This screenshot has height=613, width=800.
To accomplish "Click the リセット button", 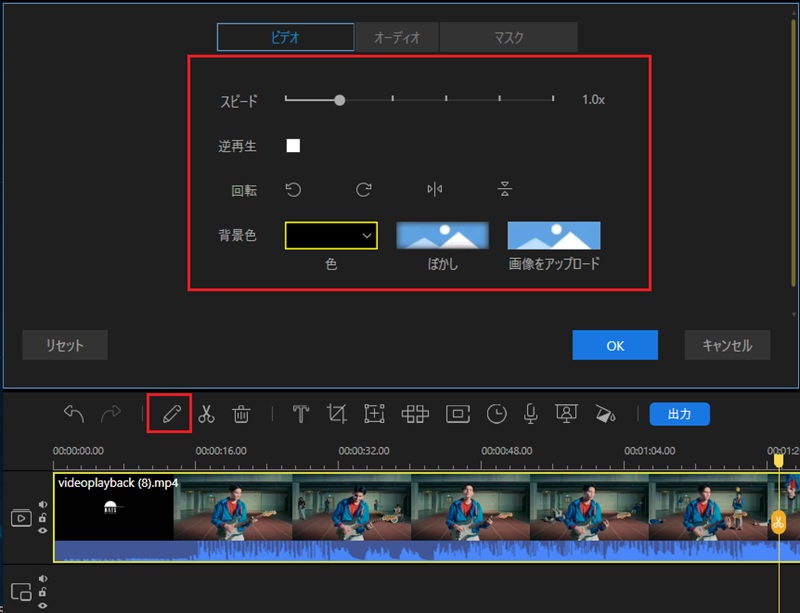I will 65,345.
